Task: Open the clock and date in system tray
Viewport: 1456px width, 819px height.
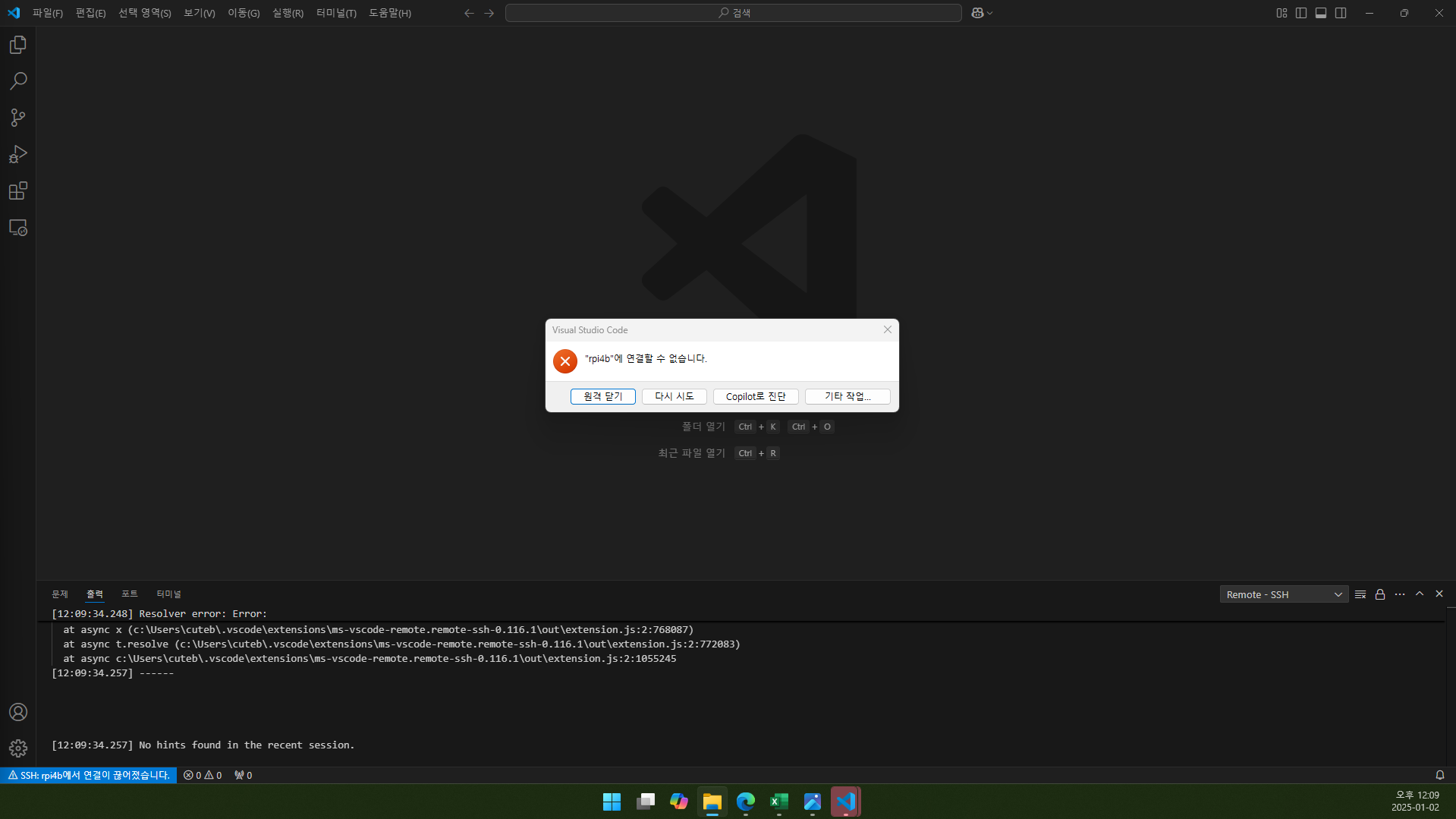Action: (x=1416, y=802)
